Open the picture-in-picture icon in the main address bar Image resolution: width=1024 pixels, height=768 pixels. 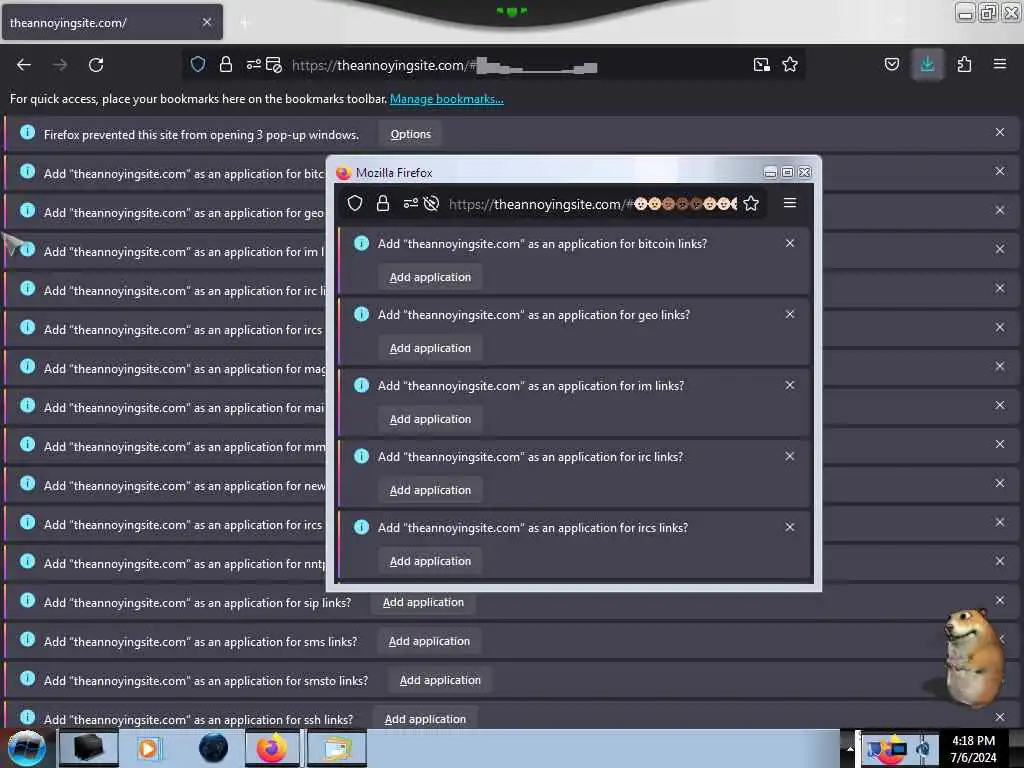pyautogui.click(x=761, y=64)
